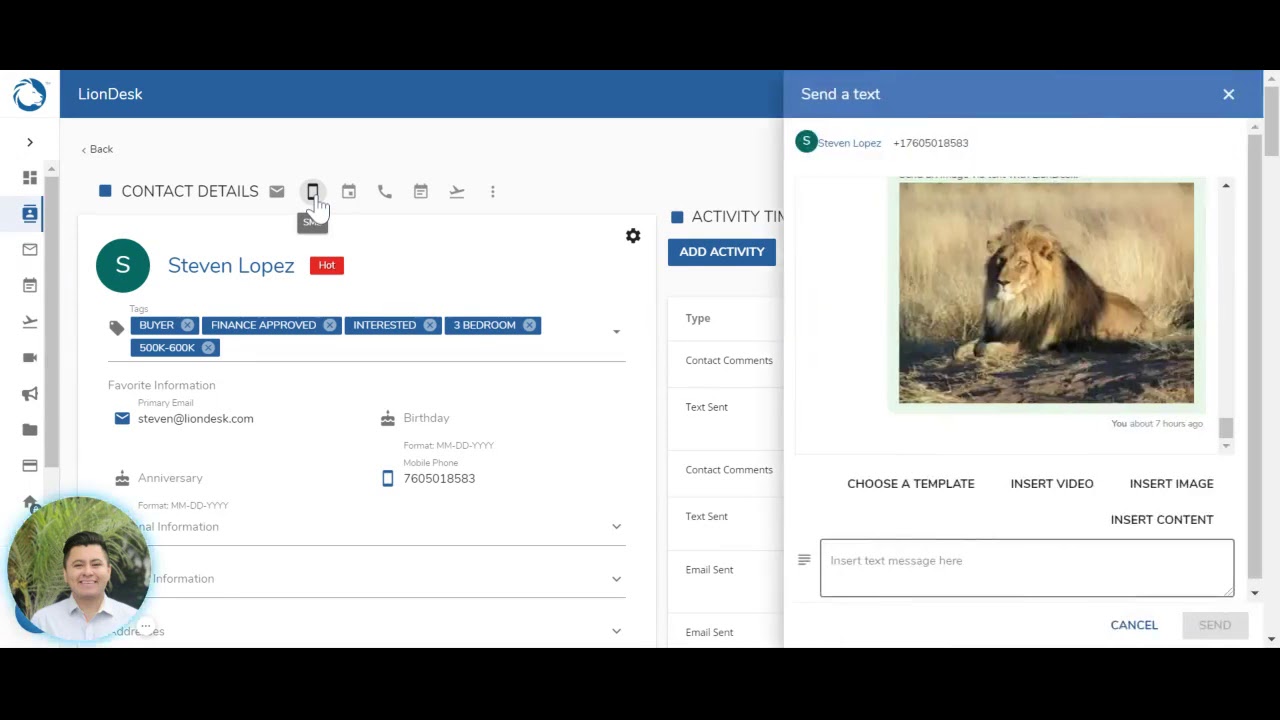
Task: Open the tags dropdown arrow
Action: coord(616,331)
